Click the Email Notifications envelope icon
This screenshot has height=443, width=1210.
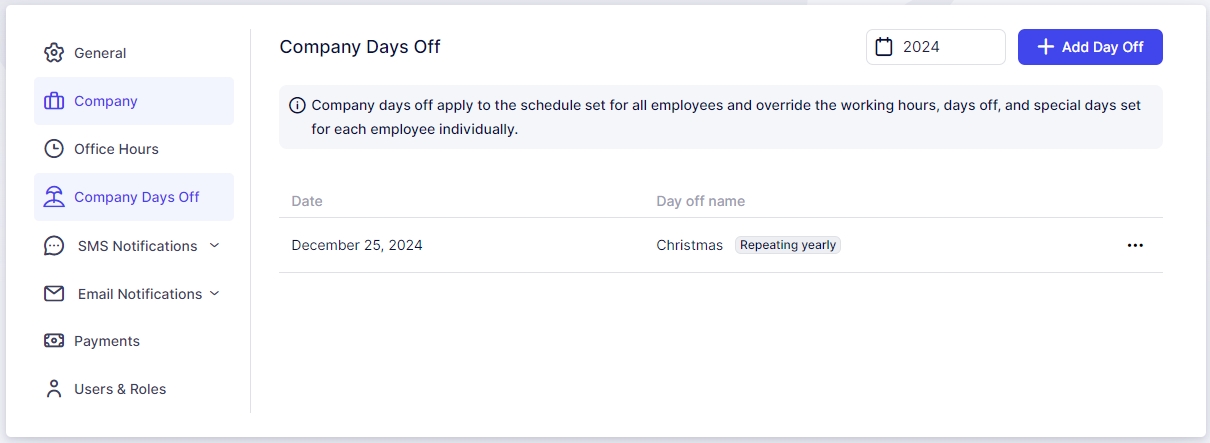tap(54, 294)
